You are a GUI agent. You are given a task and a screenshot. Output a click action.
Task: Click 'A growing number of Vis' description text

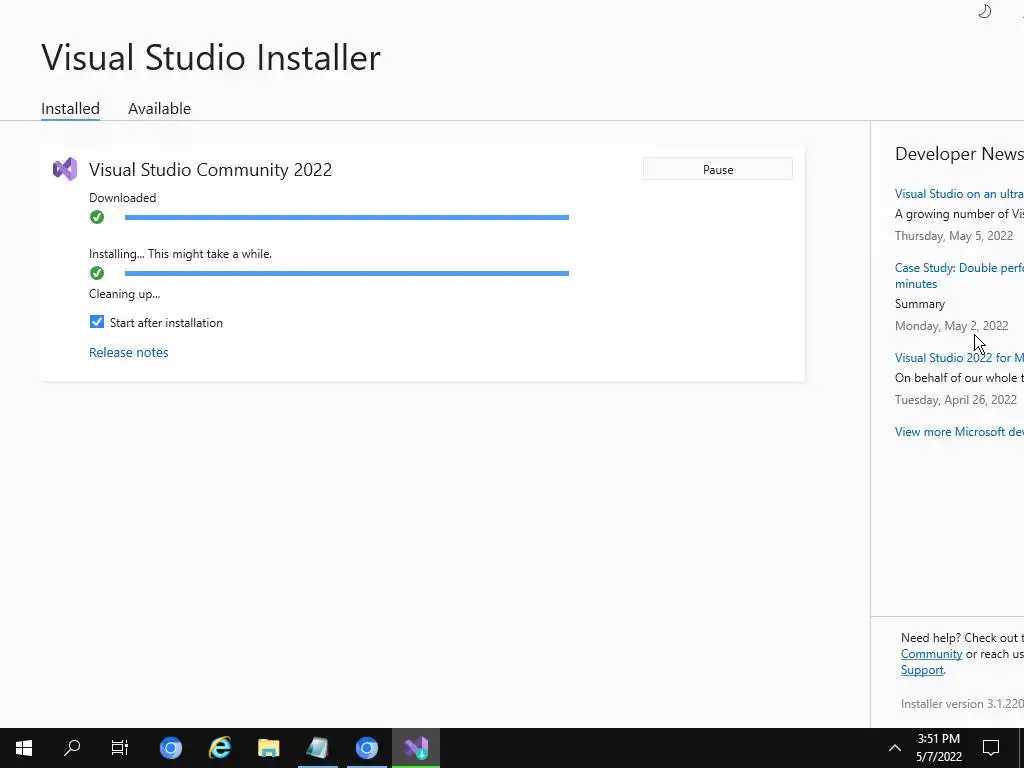point(959,214)
